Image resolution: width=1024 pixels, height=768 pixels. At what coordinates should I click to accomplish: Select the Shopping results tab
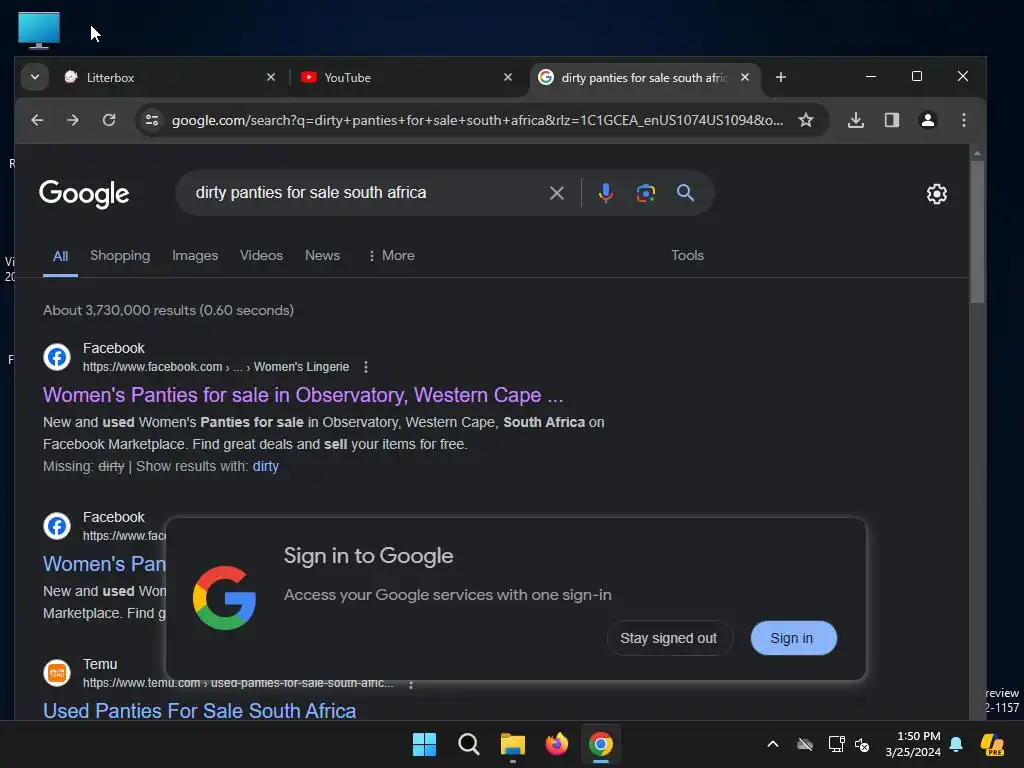(x=120, y=255)
